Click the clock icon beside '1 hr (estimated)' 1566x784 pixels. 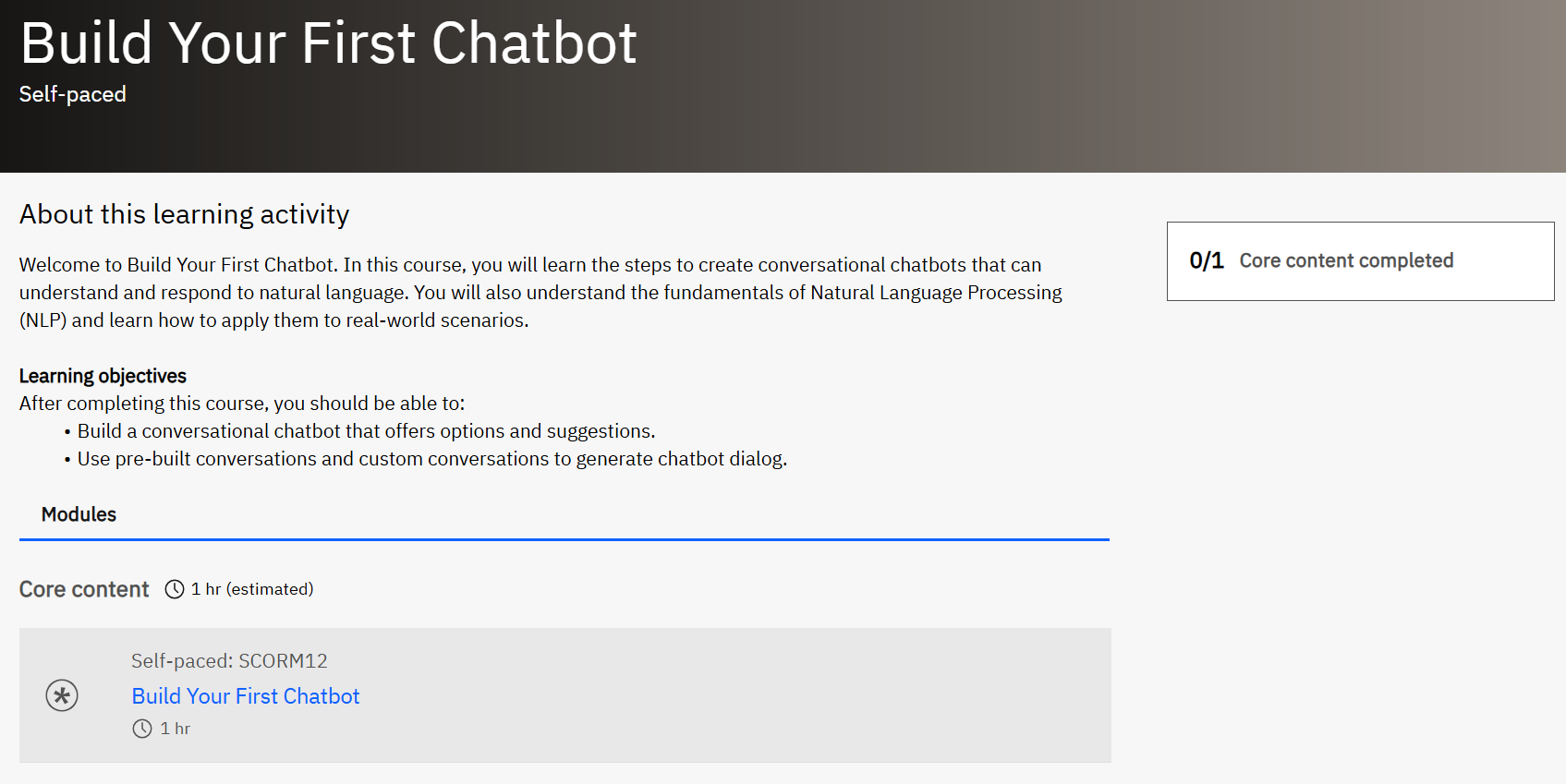[175, 589]
